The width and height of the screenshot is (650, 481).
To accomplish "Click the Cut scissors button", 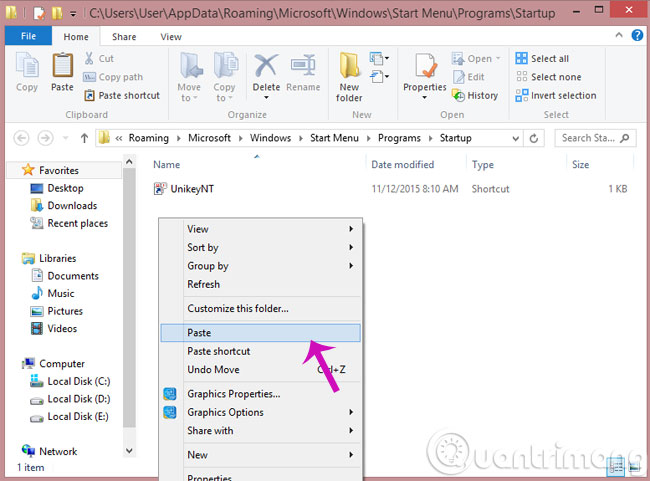I will pyautogui.click(x=99, y=58).
